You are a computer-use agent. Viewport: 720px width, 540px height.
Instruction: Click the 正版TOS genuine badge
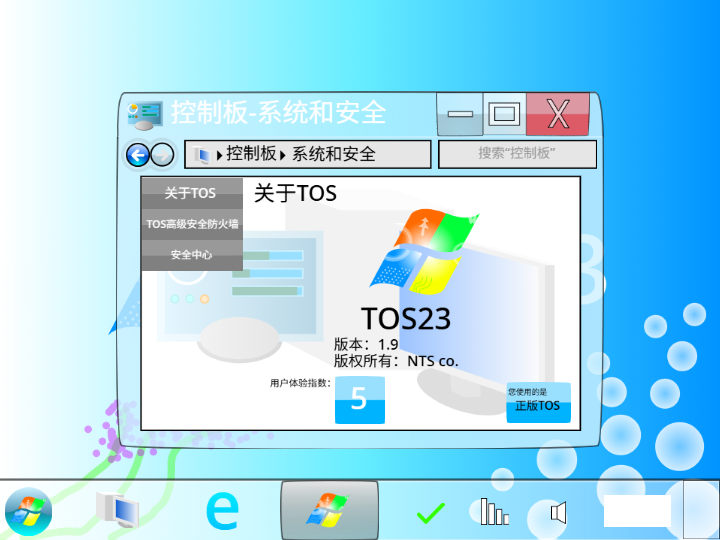539,402
